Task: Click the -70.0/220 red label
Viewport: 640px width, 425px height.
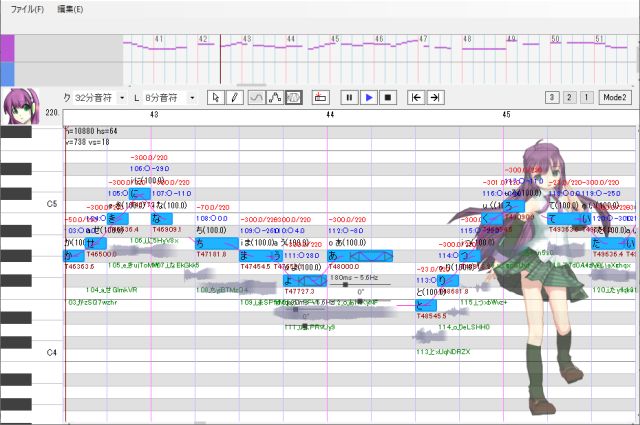Action: click(x=213, y=207)
